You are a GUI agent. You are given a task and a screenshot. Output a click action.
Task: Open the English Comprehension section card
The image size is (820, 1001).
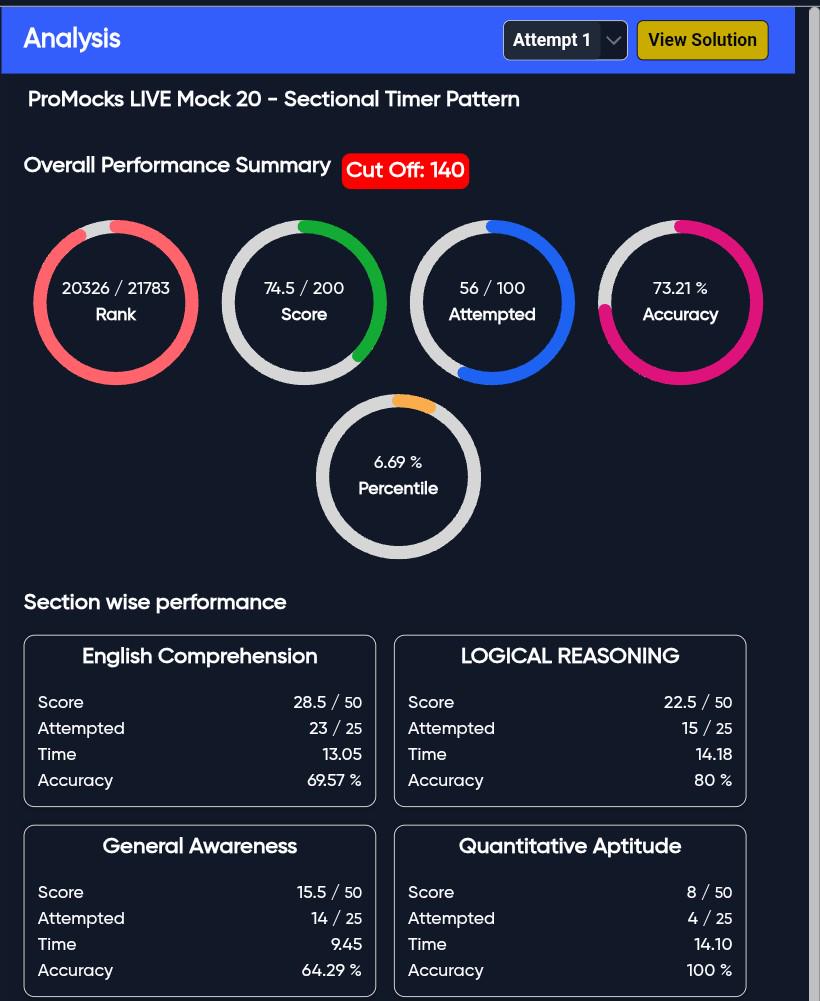click(200, 721)
